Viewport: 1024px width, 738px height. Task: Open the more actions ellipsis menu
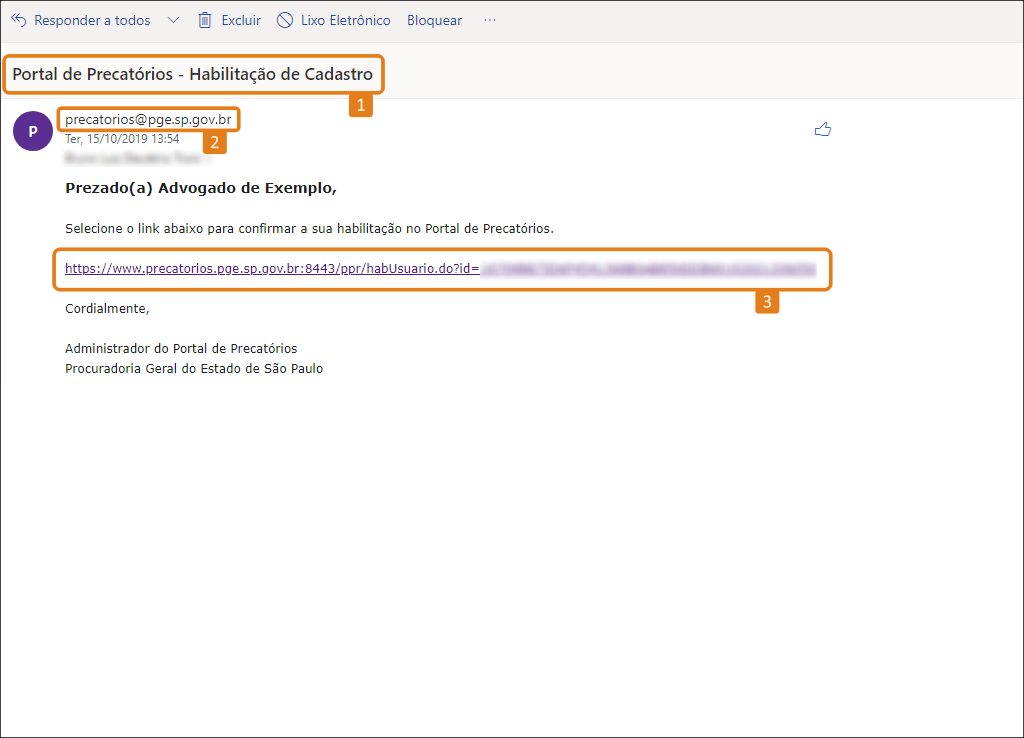[x=490, y=20]
